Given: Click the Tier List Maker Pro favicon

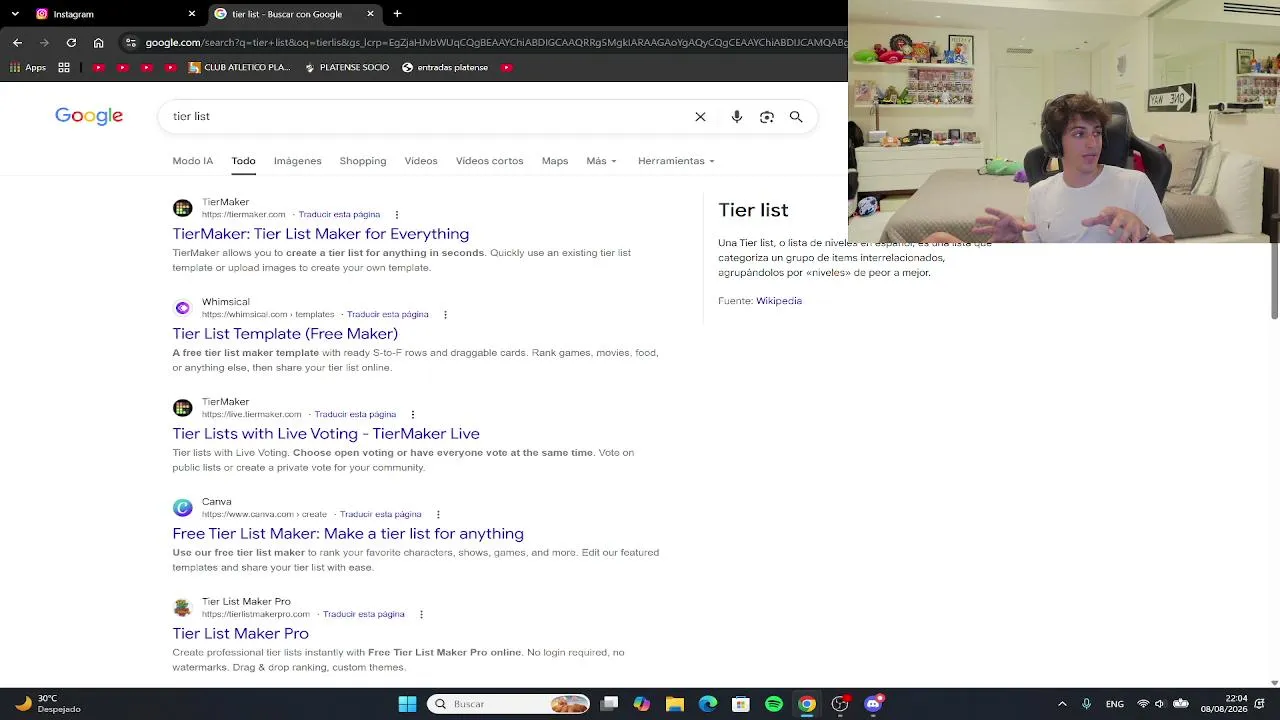Looking at the screenshot, I should coord(182,608).
